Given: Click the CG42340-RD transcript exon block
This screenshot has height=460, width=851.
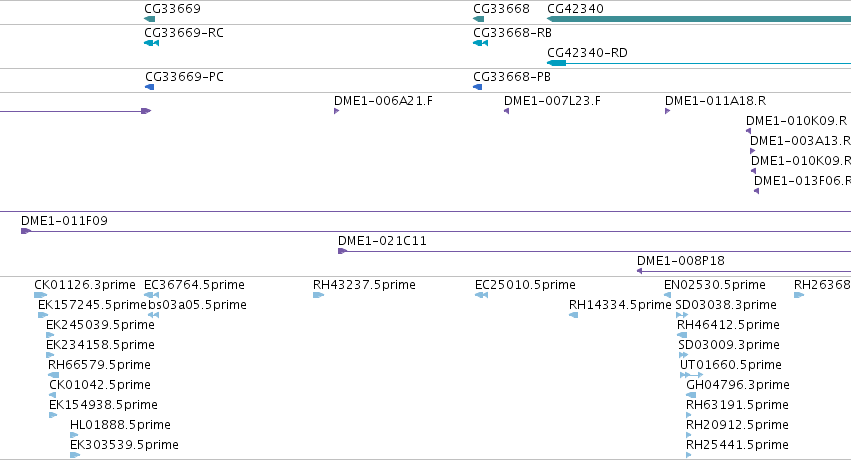Looking at the screenshot, I should 557,63.
